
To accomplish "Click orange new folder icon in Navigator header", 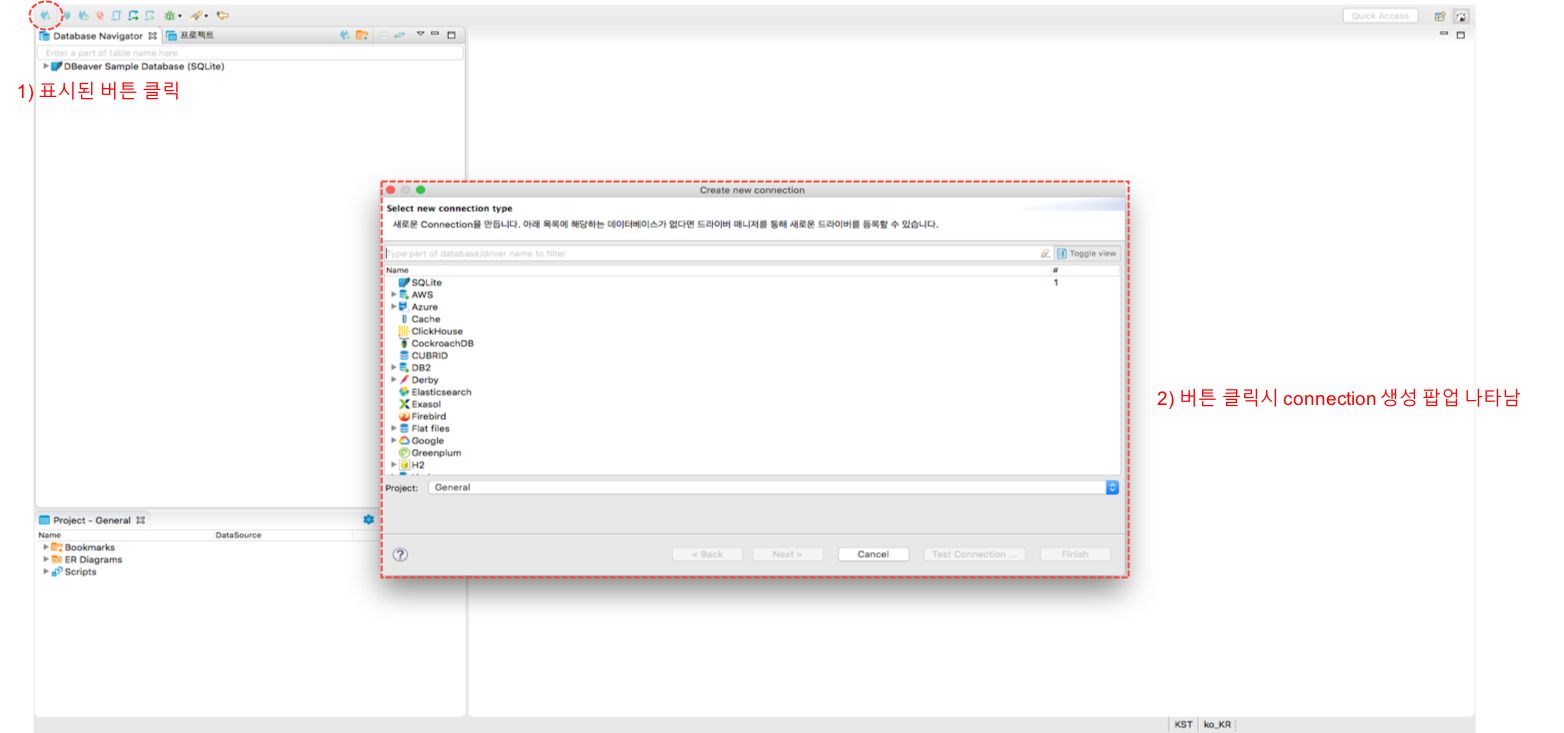I will click(x=361, y=35).
